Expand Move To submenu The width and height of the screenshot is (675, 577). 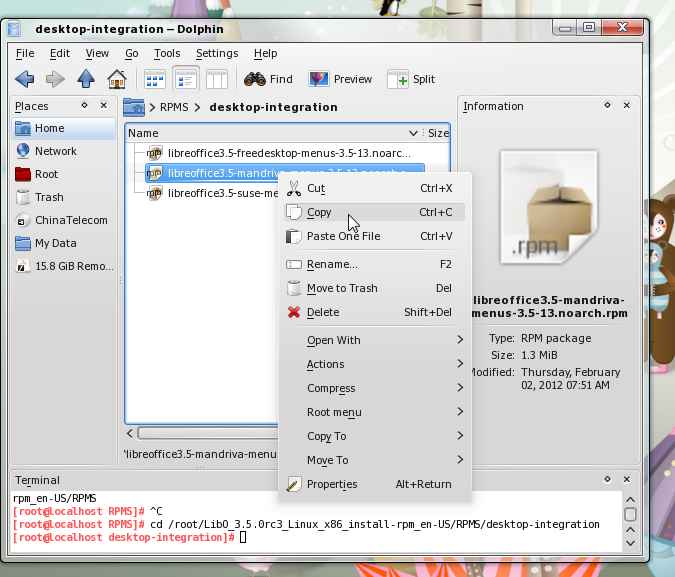[x=375, y=460]
